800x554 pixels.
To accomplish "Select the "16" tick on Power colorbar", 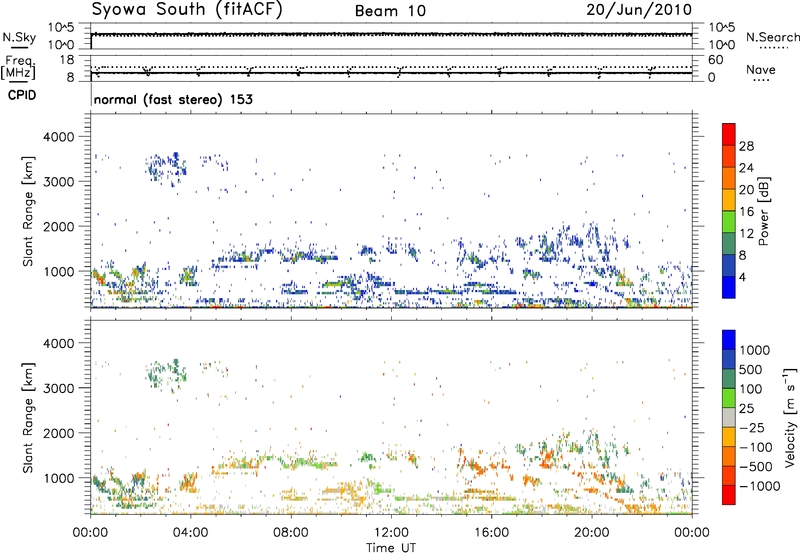I will [x=746, y=212].
